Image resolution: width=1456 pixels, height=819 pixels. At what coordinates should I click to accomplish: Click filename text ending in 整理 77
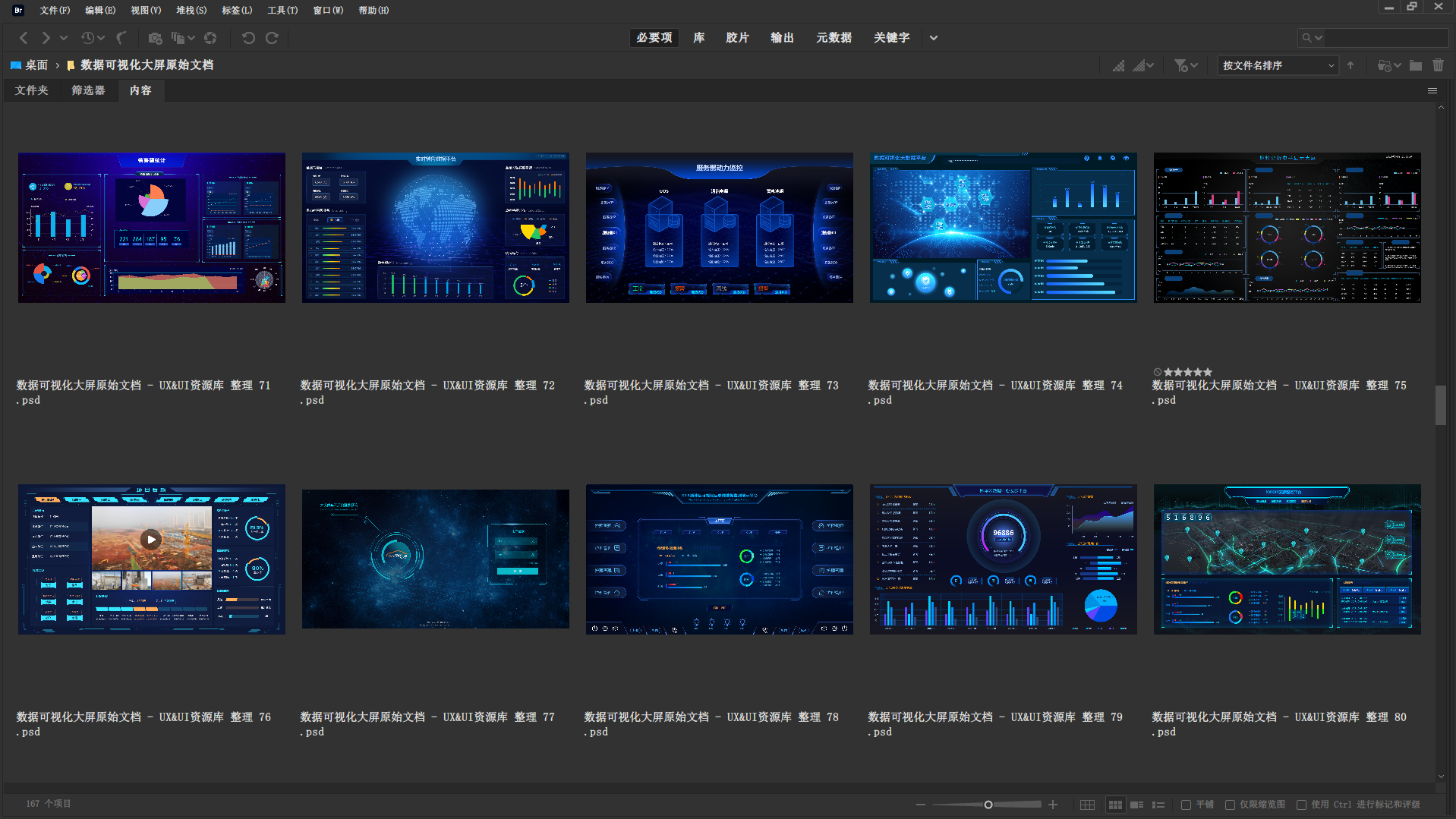[427, 724]
